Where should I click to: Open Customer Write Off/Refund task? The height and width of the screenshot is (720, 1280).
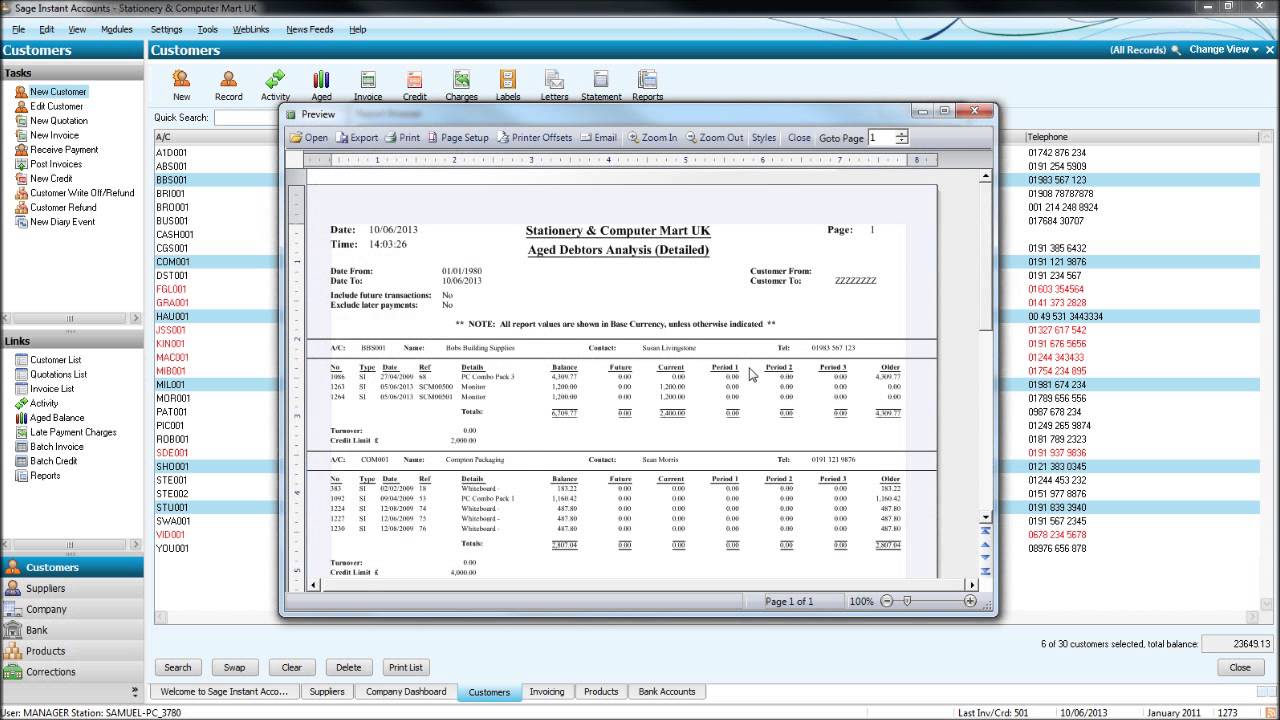[81, 193]
